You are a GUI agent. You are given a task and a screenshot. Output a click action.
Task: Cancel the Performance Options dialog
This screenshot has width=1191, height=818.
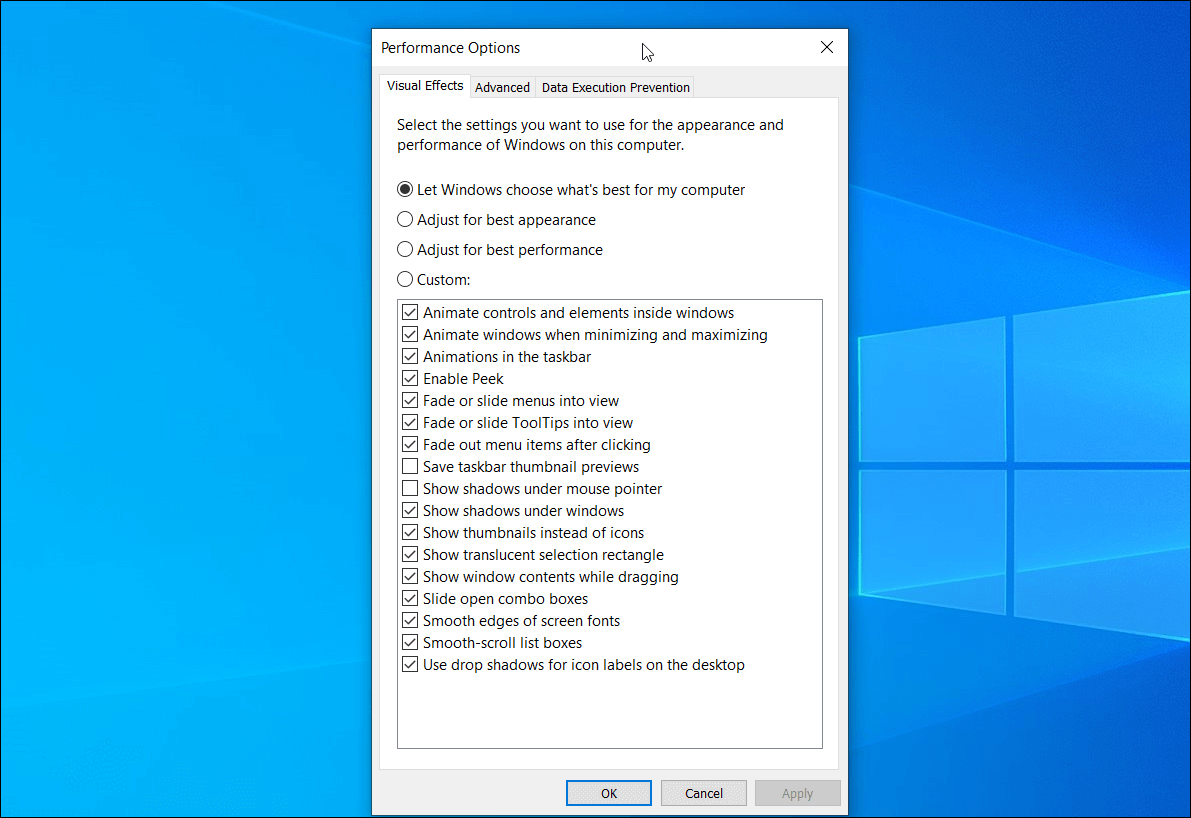(703, 792)
